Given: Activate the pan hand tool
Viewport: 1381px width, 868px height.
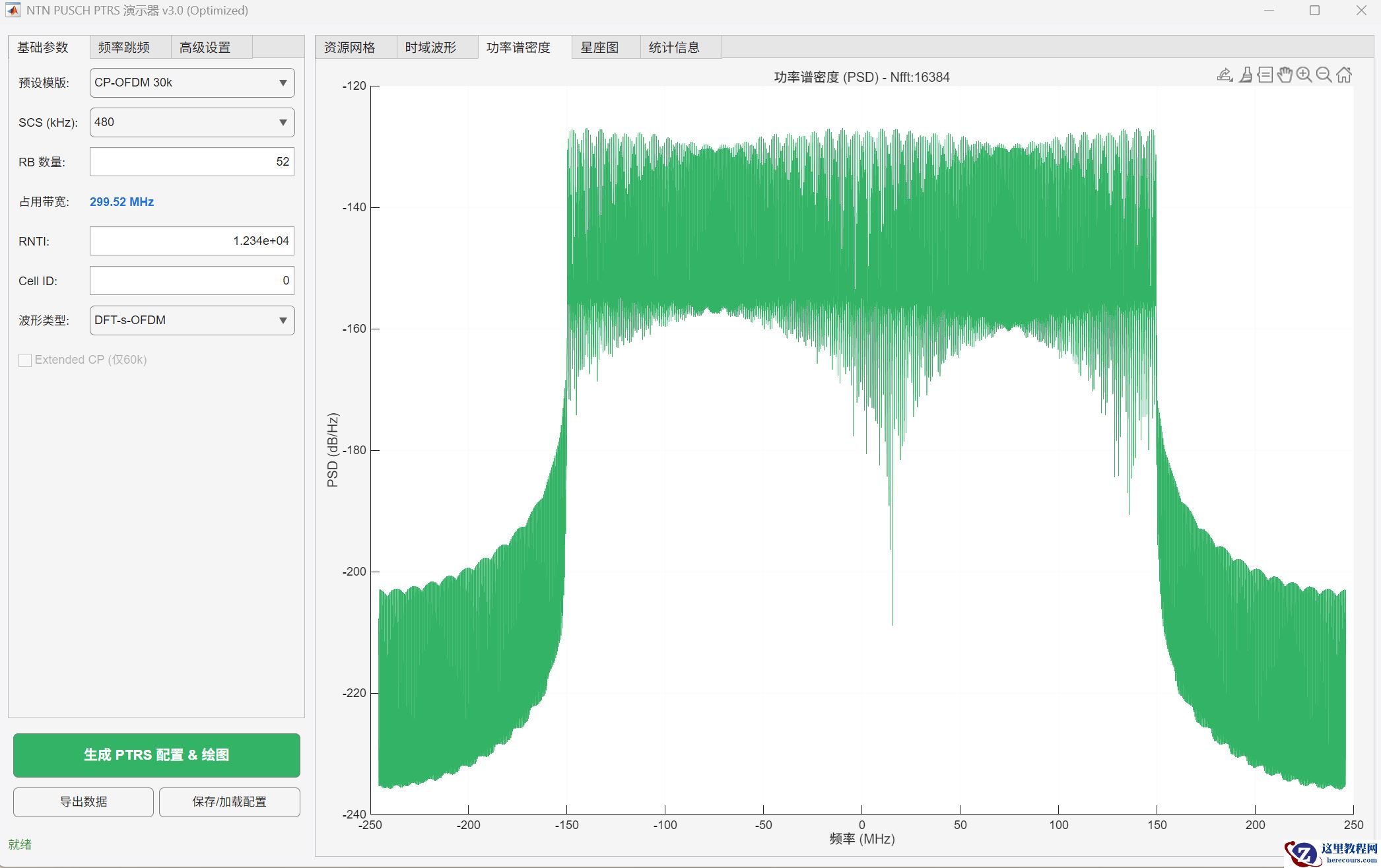Looking at the screenshot, I should (1285, 75).
